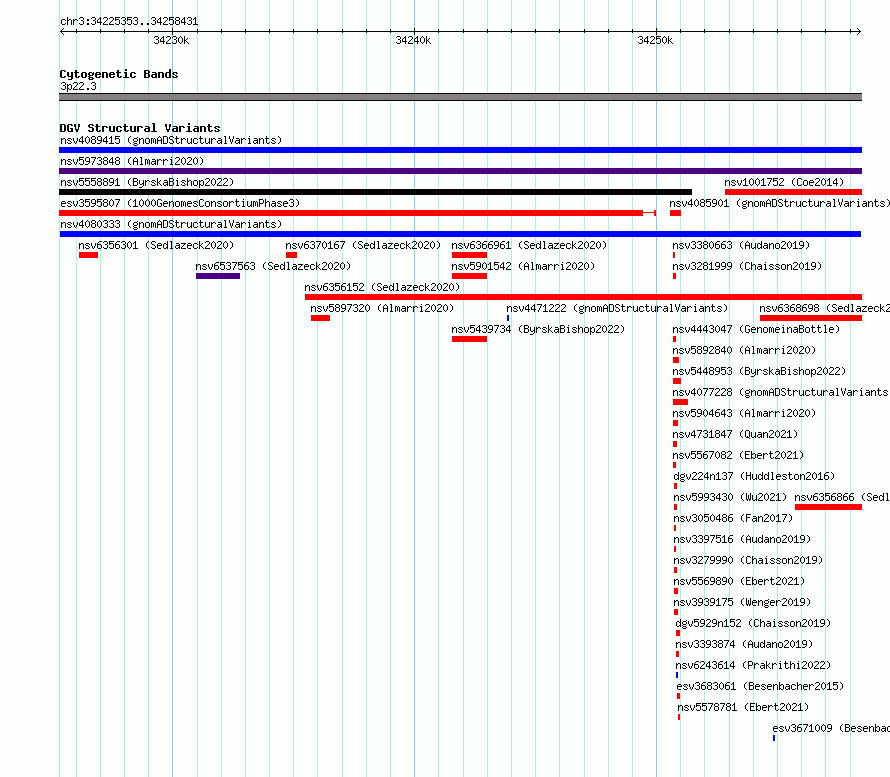Image resolution: width=890 pixels, height=777 pixels.
Task: Click the red bar under nsv6356866
Action: pyautogui.click(x=829, y=507)
